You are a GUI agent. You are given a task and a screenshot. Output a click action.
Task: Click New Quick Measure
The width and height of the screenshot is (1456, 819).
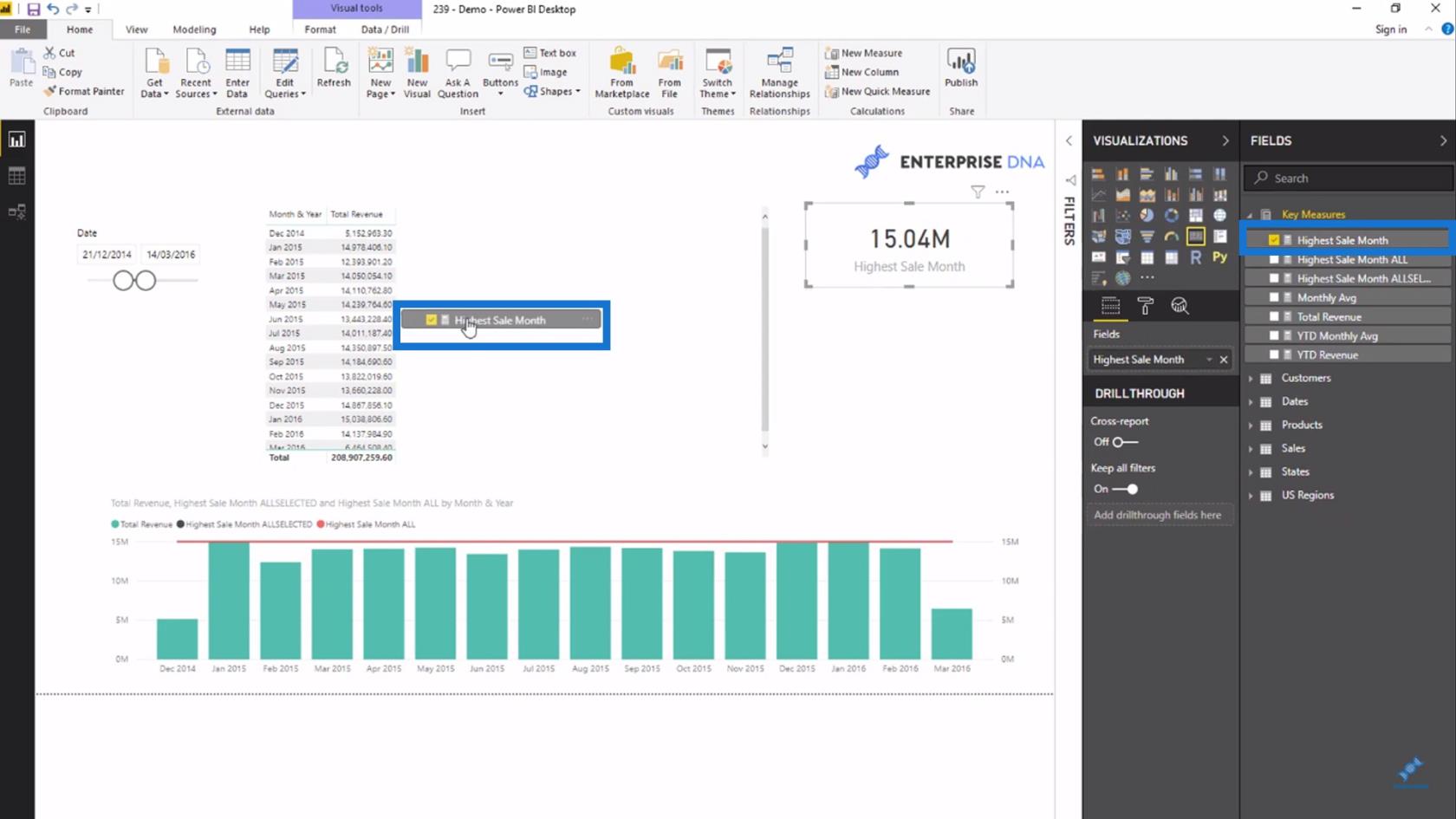[877, 91]
